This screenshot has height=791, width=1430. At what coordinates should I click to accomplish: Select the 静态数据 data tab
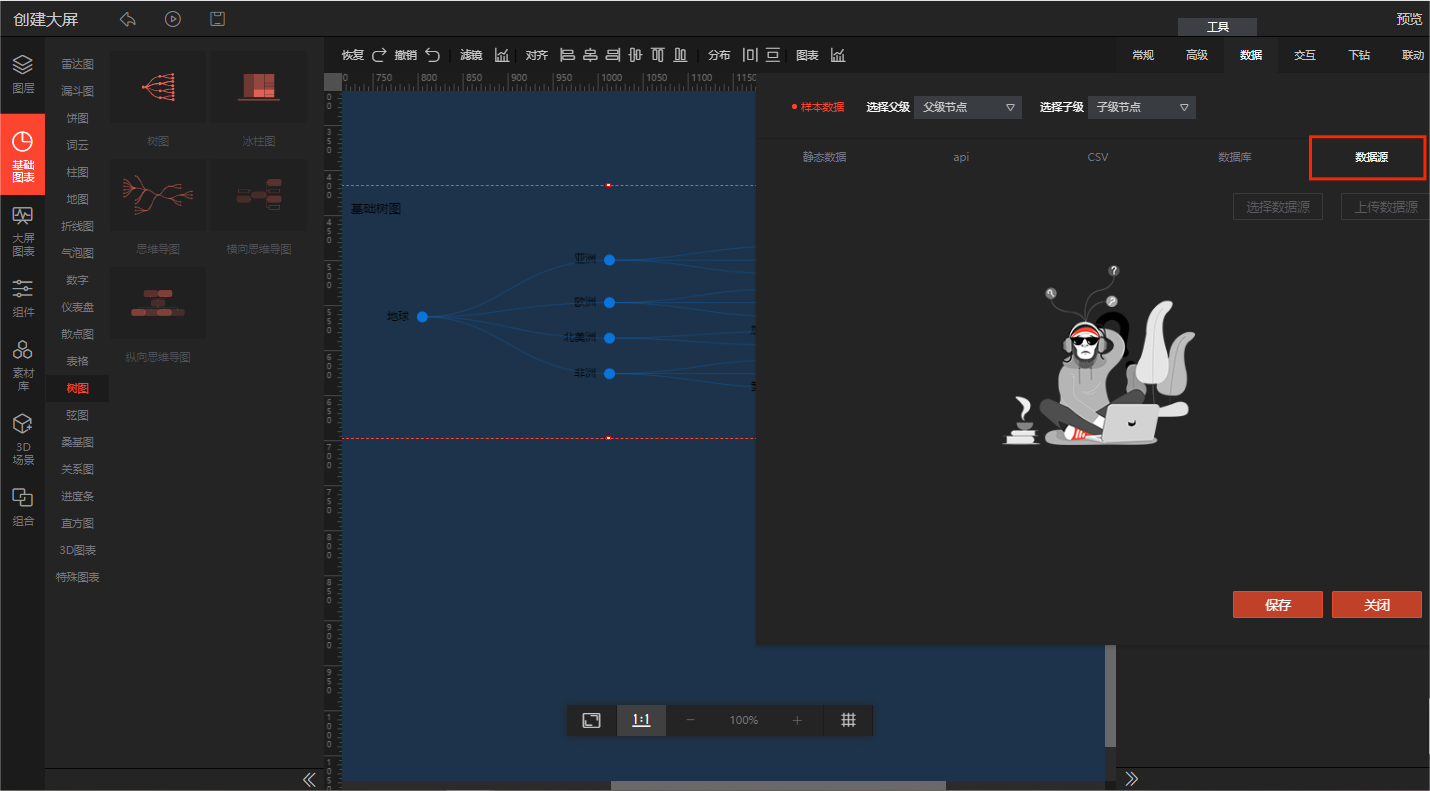click(824, 157)
